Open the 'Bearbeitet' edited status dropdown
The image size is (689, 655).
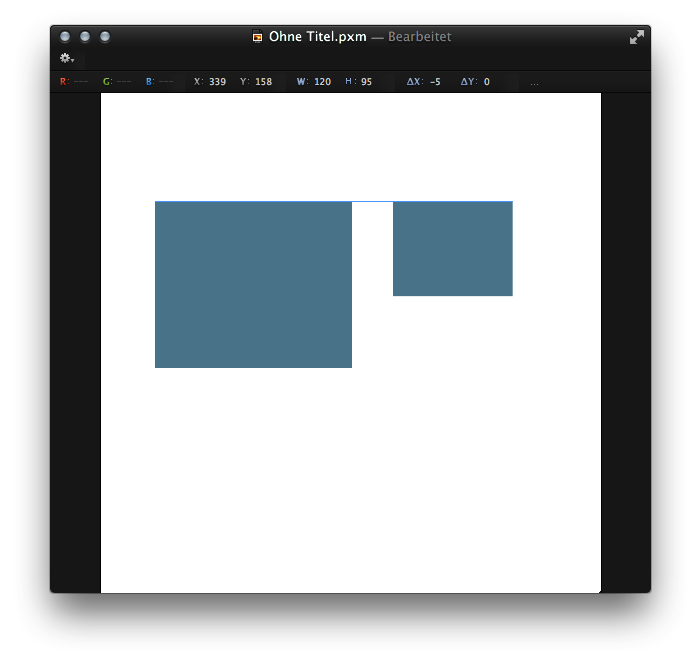pyautogui.click(x=419, y=37)
